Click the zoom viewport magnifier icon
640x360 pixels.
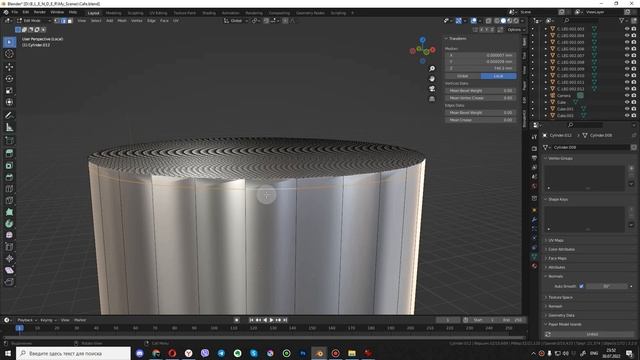[432, 69]
